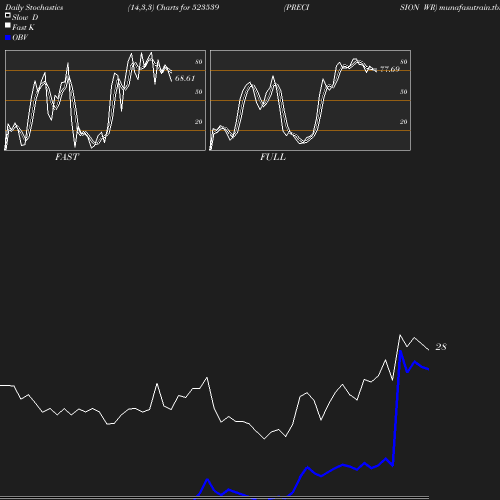
Task: Select the 'Daily Stochastics' title text
Action: point(34,7)
